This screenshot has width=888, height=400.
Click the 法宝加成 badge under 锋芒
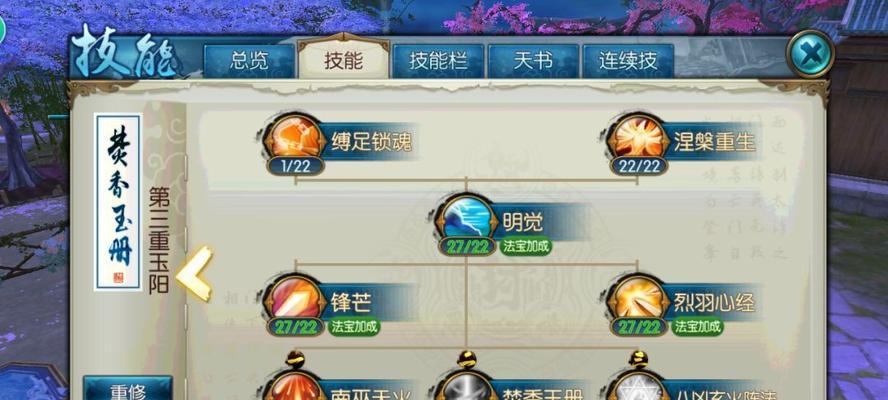[353, 327]
